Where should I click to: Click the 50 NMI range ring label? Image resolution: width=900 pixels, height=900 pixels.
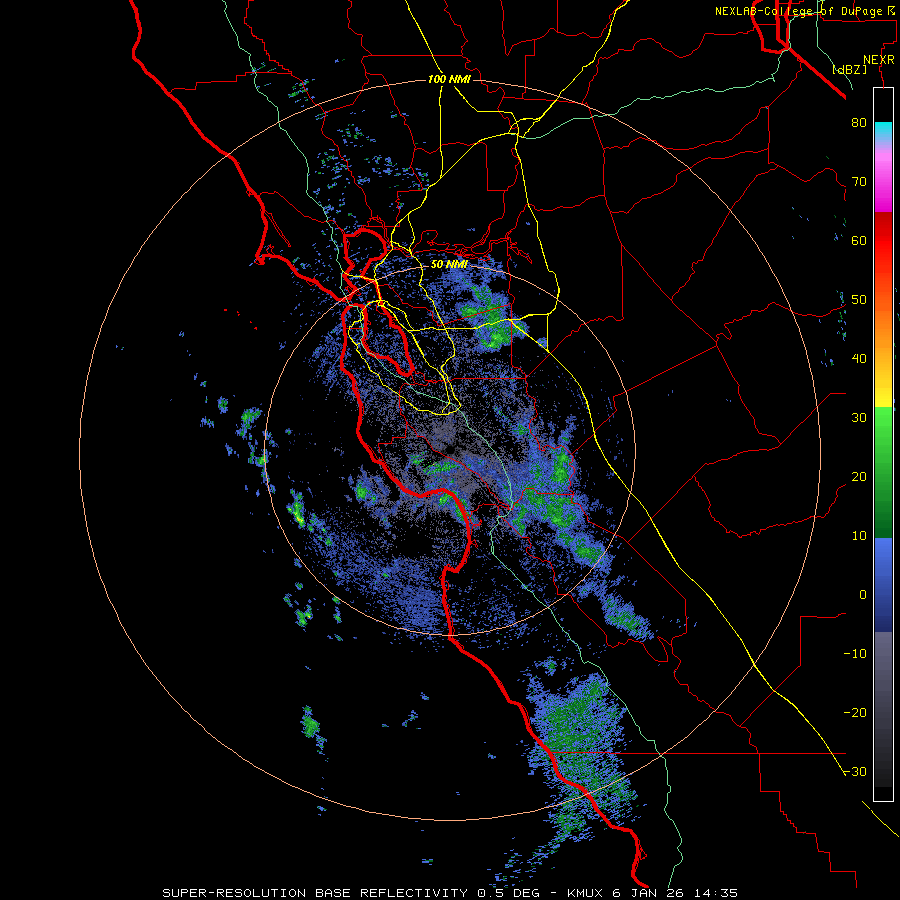point(449,265)
